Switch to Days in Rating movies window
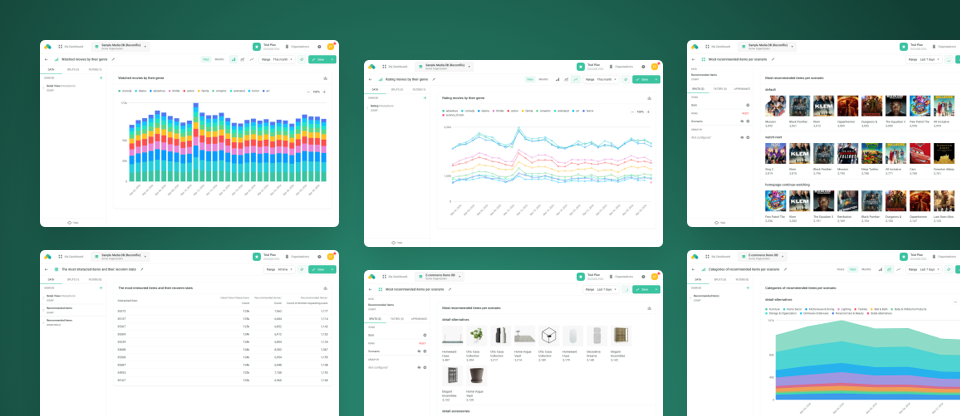 point(530,79)
